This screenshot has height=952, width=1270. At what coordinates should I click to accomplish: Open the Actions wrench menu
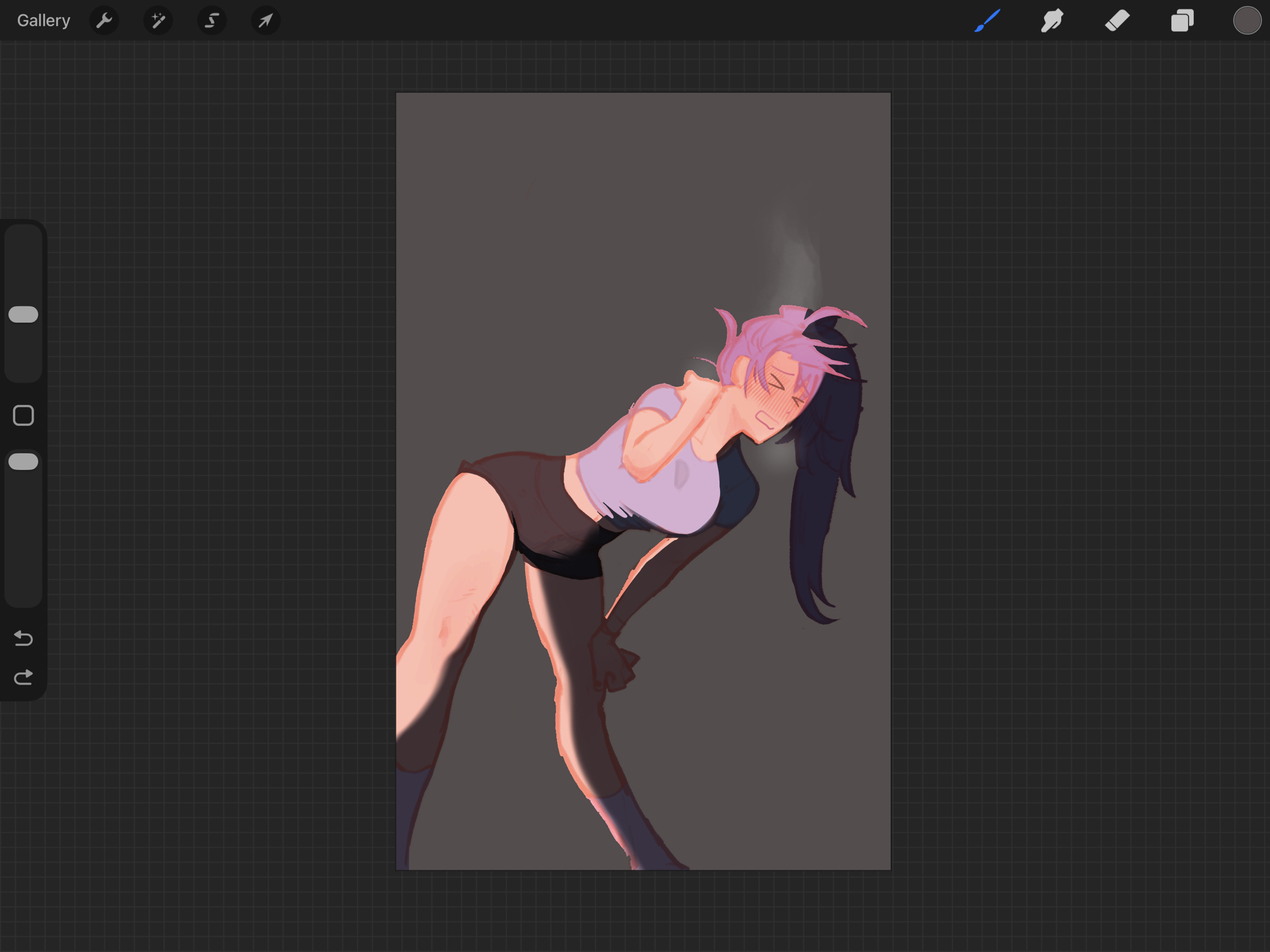click(104, 21)
